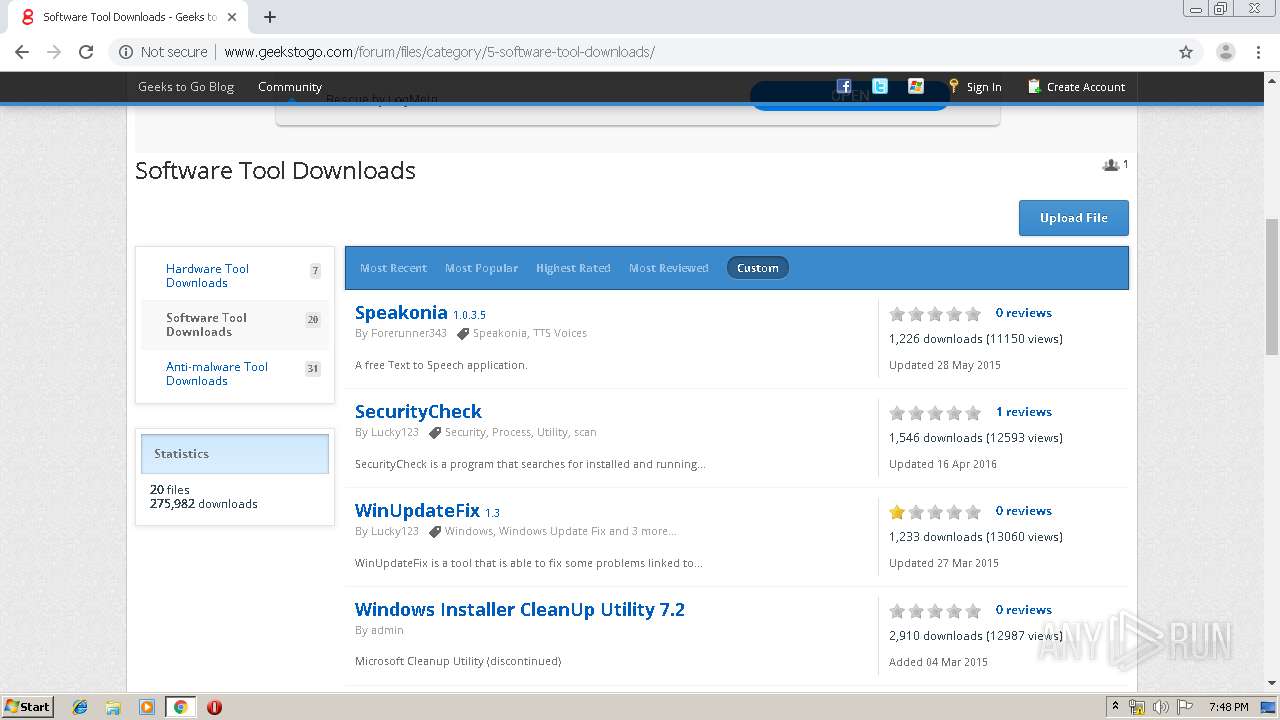Click the Facebook icon in site header
Image resolution: width=1280 pixels, height=720 pixels.
tap(844, 86)
